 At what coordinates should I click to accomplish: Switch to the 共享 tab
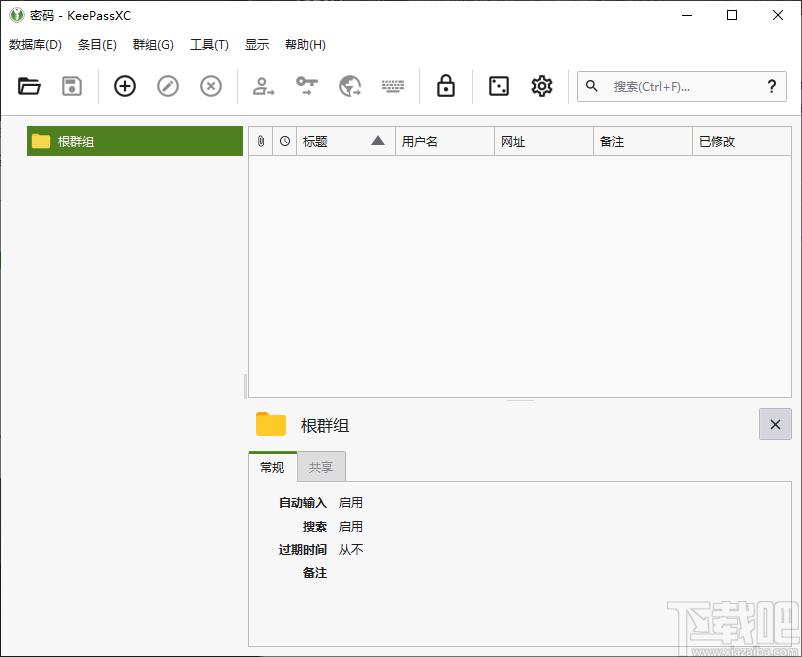tap(321, 467)
